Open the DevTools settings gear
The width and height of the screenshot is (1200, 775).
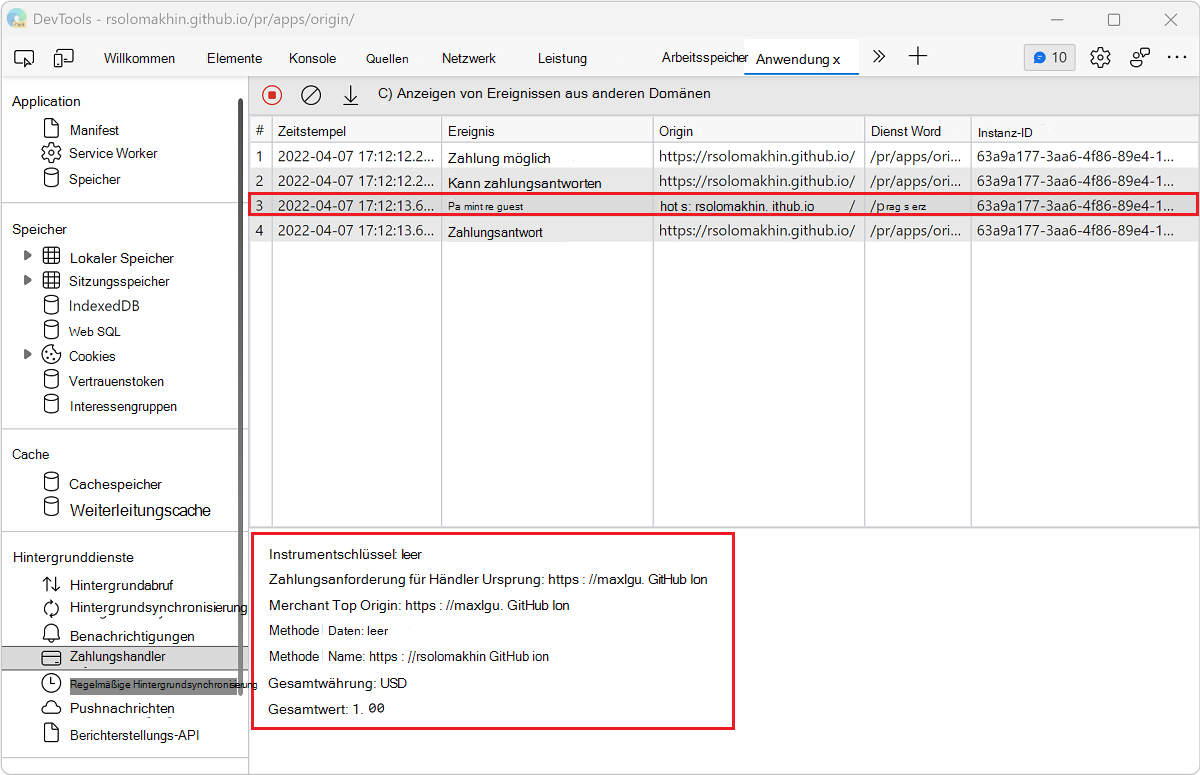click(x=1100, y=57)
